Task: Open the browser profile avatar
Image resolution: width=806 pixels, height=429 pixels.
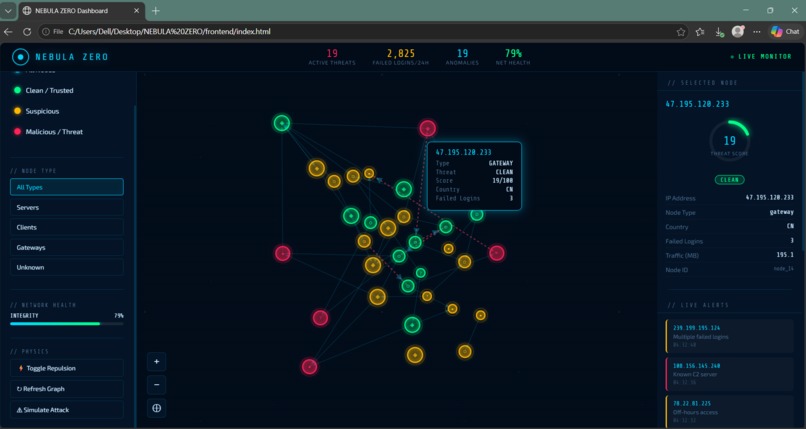Action: tap(738, 32)
